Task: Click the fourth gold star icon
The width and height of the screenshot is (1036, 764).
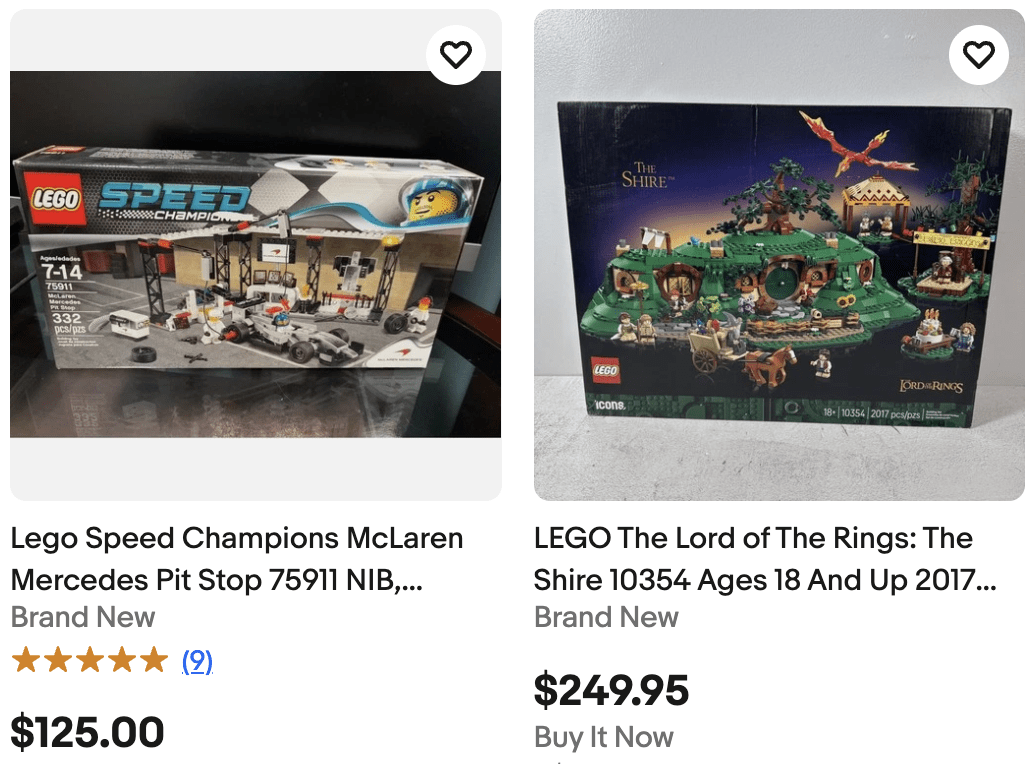Action: 121,659
